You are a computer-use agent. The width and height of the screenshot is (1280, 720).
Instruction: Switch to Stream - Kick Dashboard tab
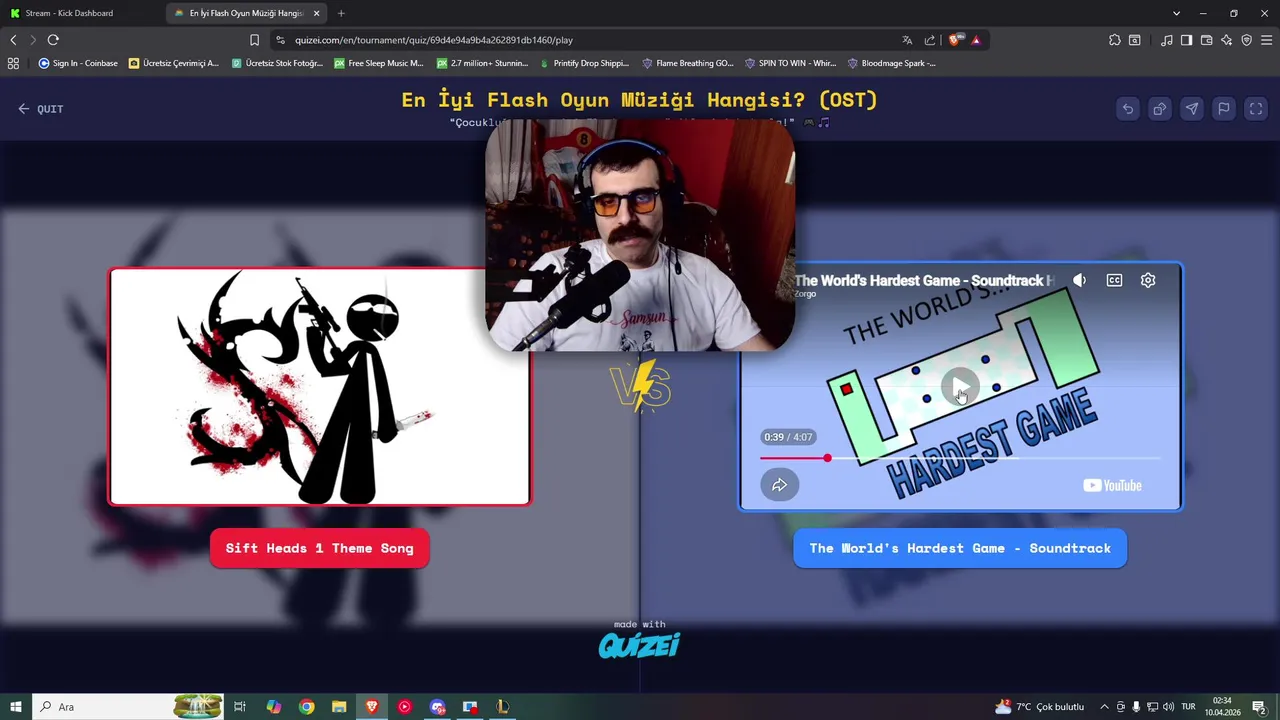point(80,13)
